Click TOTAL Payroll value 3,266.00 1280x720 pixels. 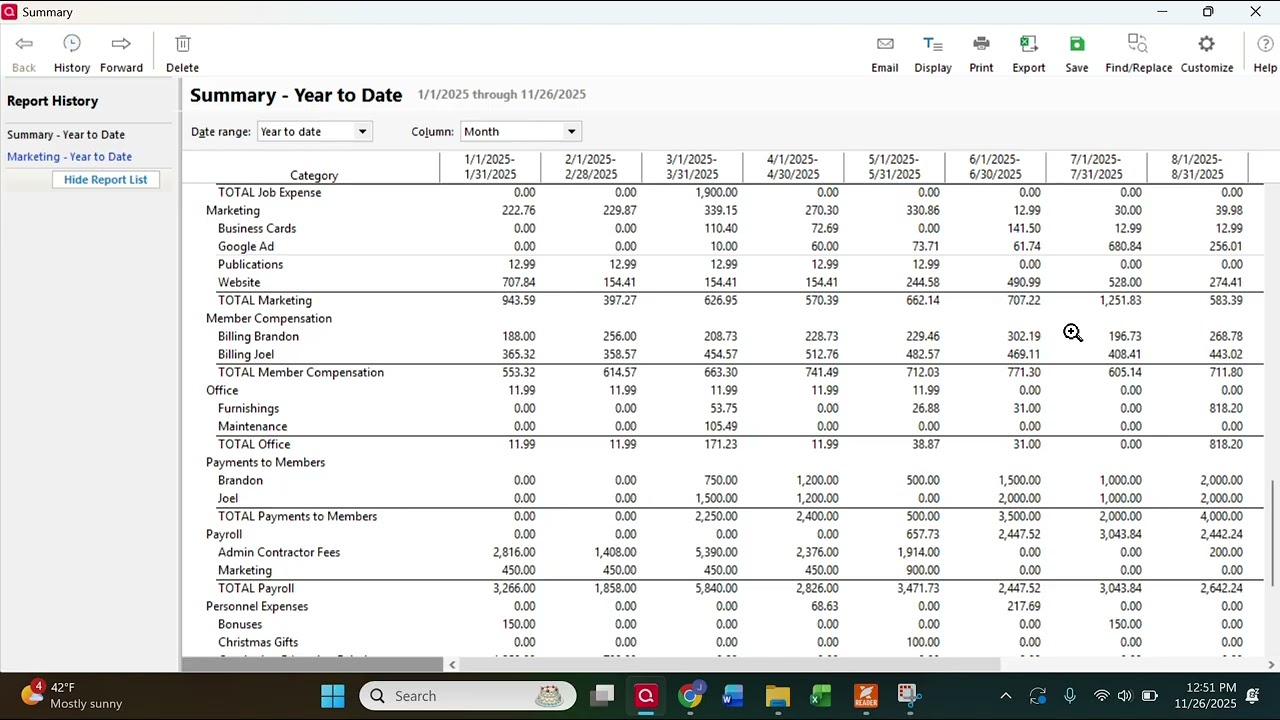pos(514,589)
